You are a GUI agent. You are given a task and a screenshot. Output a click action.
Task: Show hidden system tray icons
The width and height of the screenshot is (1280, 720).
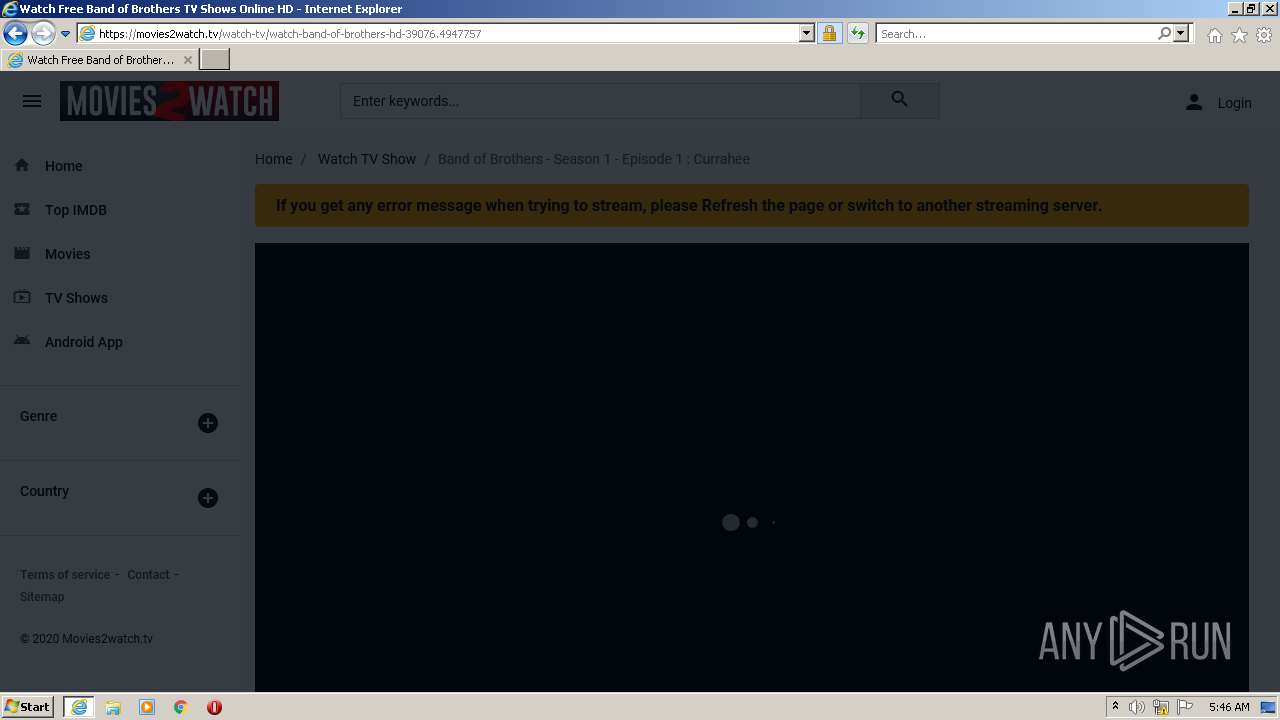pos(1115,707)
